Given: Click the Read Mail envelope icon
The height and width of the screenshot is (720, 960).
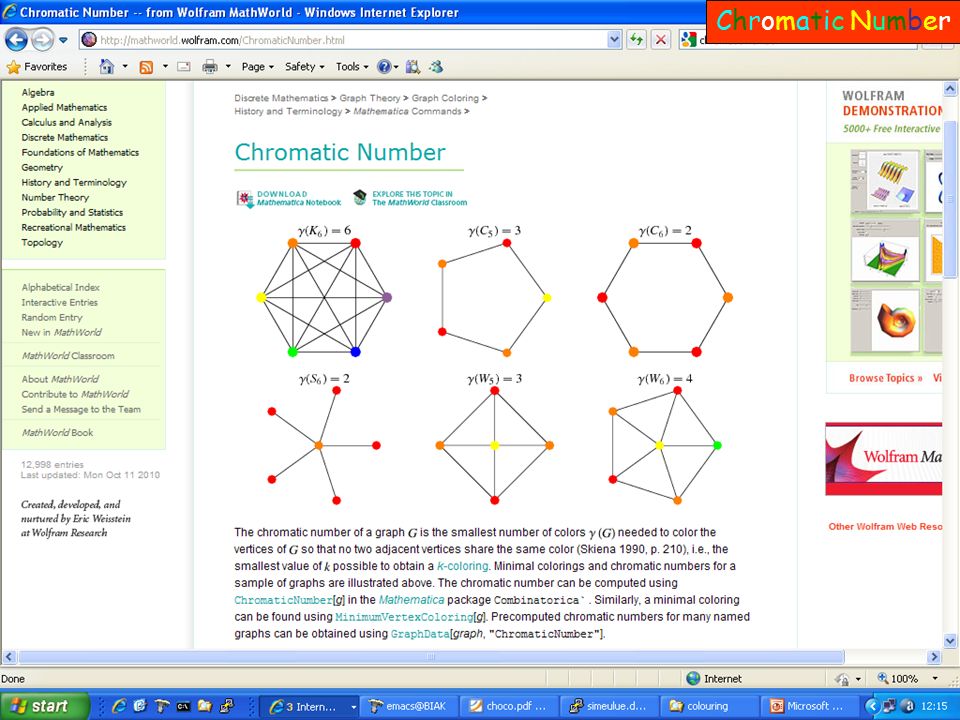Looking at the screenshot, I should [184, 67].
